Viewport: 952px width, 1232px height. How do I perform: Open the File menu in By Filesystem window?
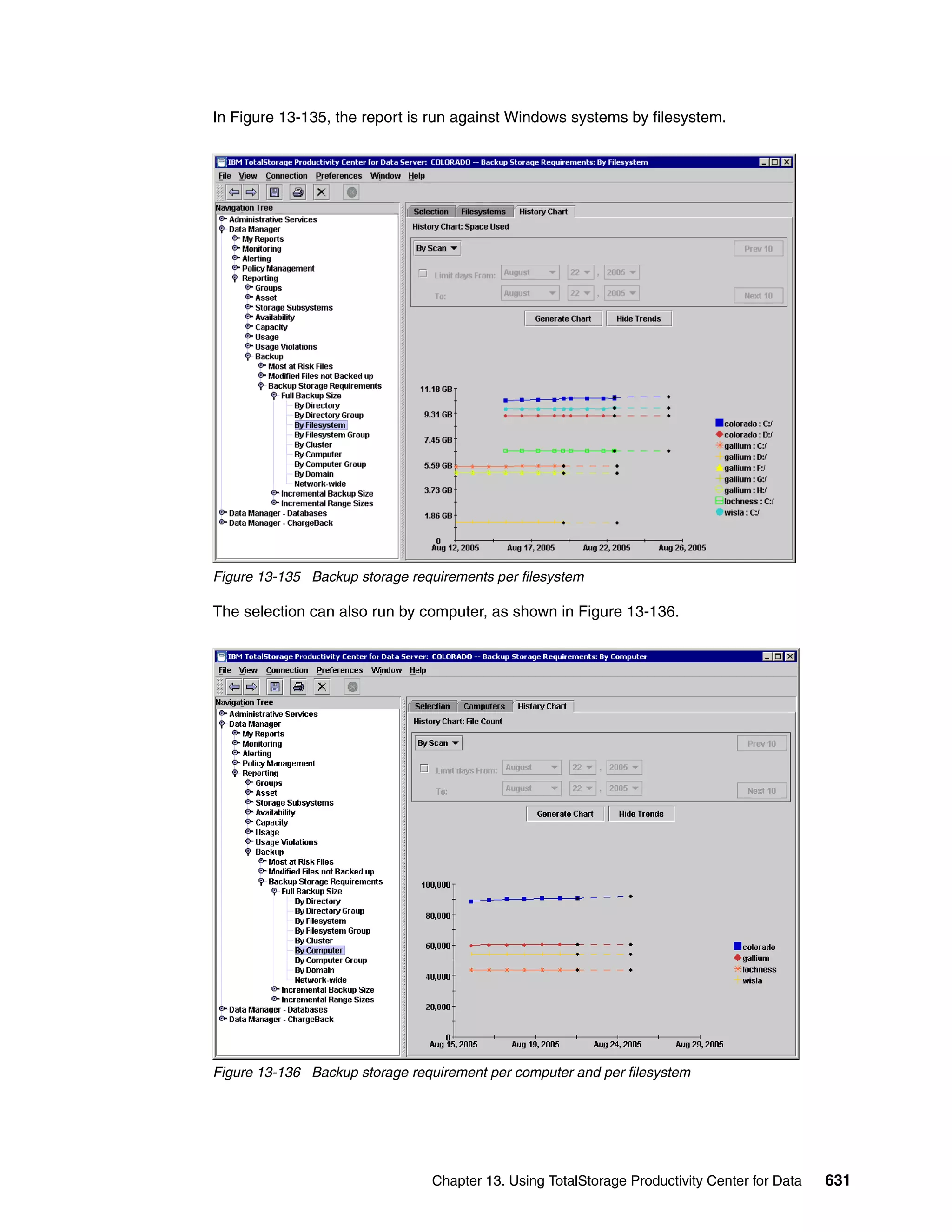225,176
